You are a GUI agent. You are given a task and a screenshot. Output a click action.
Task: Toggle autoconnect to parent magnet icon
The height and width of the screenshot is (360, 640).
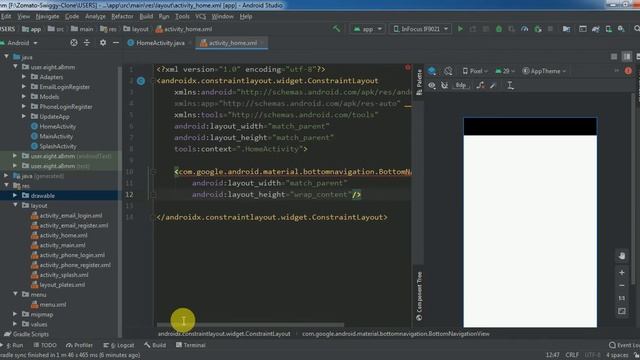(x=444, y=85)
